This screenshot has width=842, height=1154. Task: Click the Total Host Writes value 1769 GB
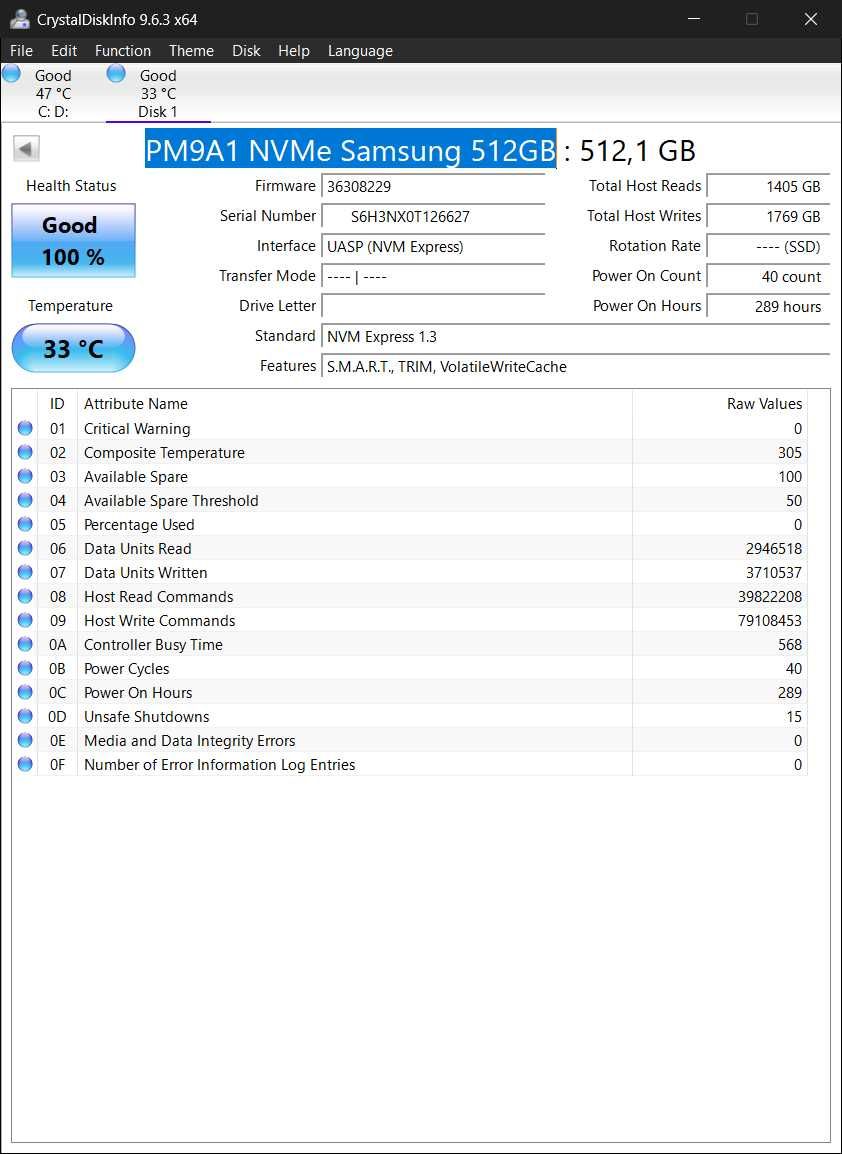[x=768, y=217]
